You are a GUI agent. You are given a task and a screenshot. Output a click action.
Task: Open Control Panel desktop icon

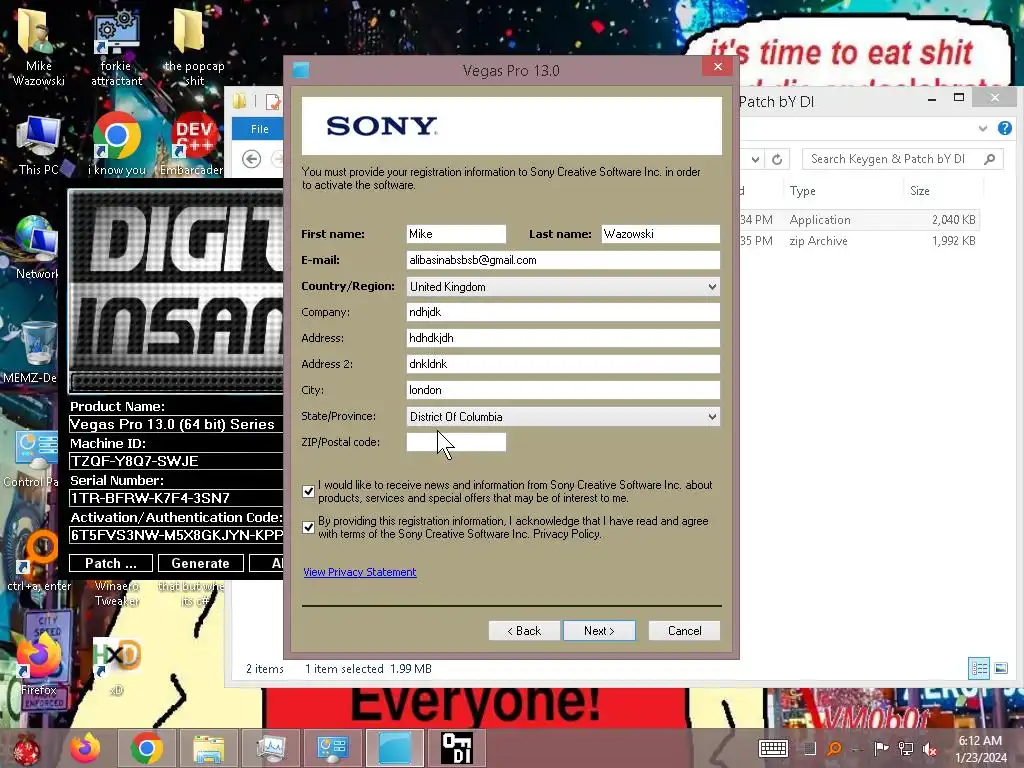click(x=31, y=457)
